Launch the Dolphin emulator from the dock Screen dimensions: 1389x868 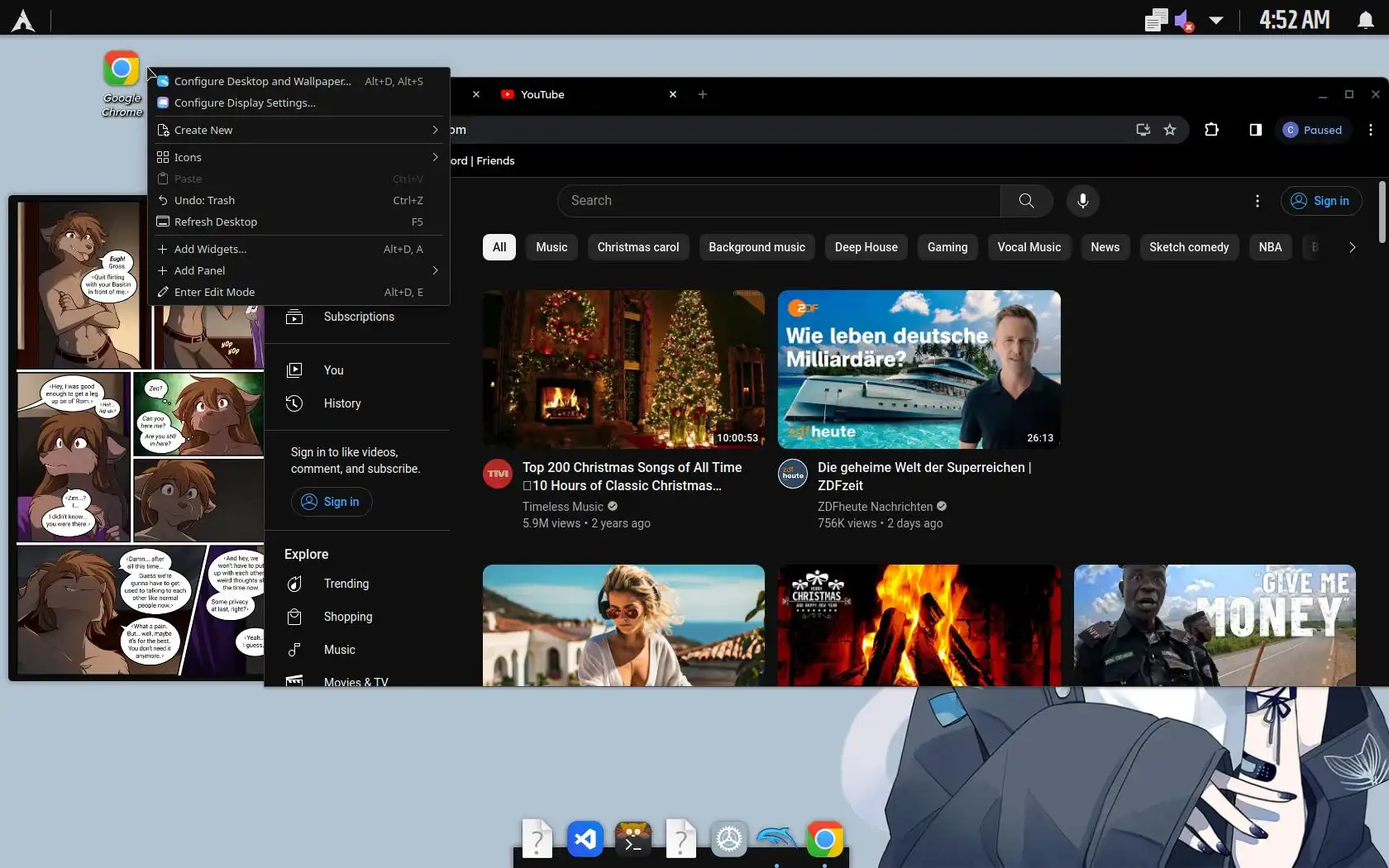(x=776, y=840)
